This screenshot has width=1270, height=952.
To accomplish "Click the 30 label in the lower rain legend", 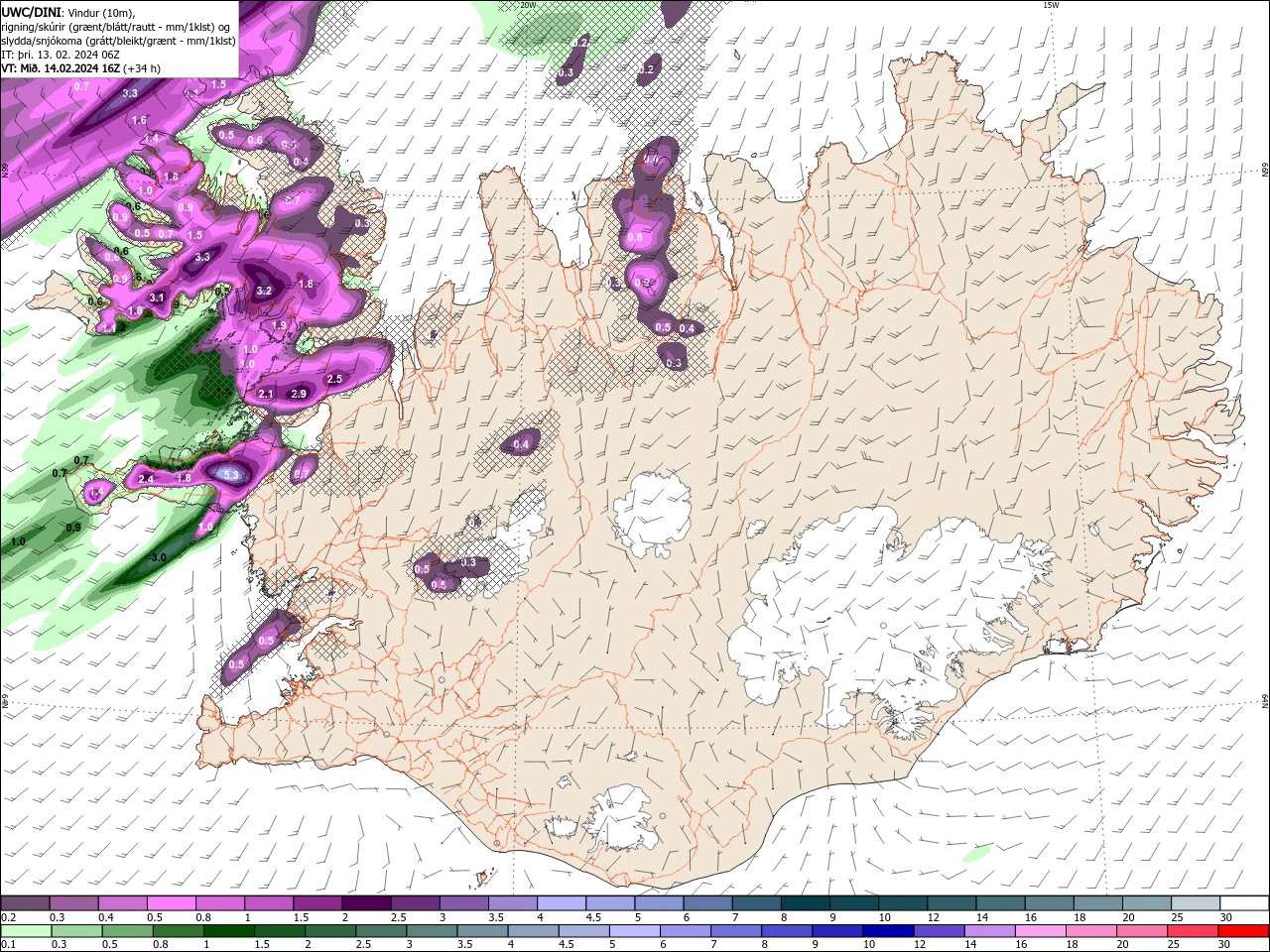I will 1223,944.
